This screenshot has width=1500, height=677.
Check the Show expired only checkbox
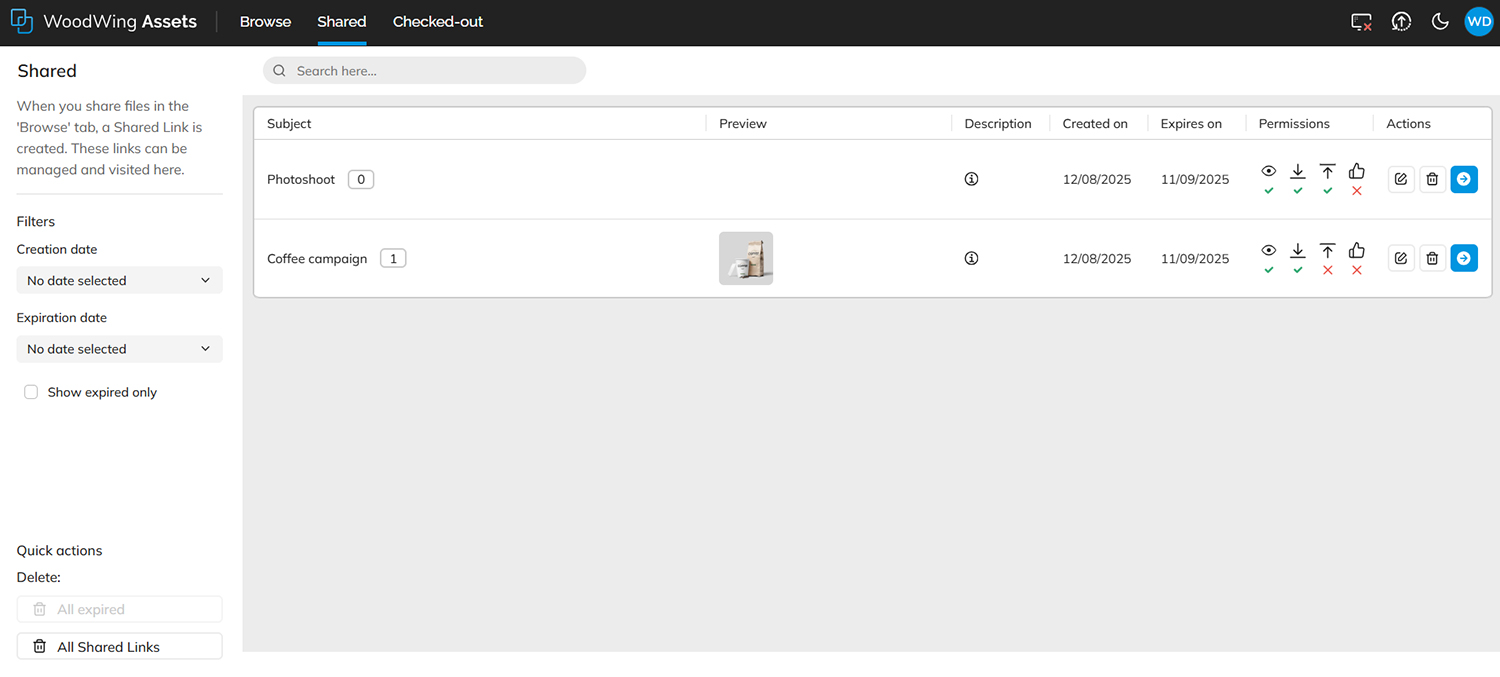coord(31,392)
